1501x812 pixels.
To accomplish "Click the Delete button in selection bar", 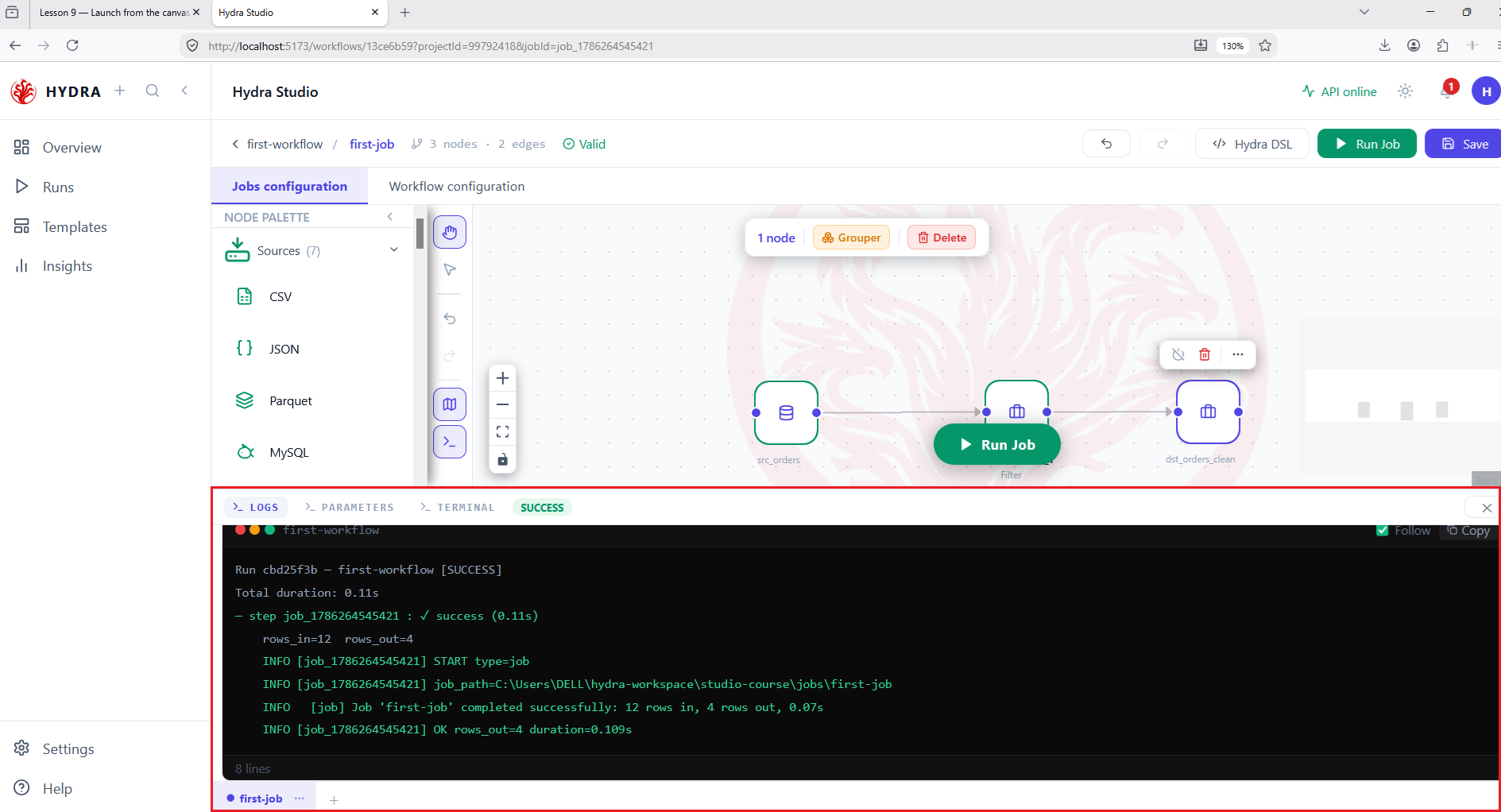I will [x=942, y=238].
